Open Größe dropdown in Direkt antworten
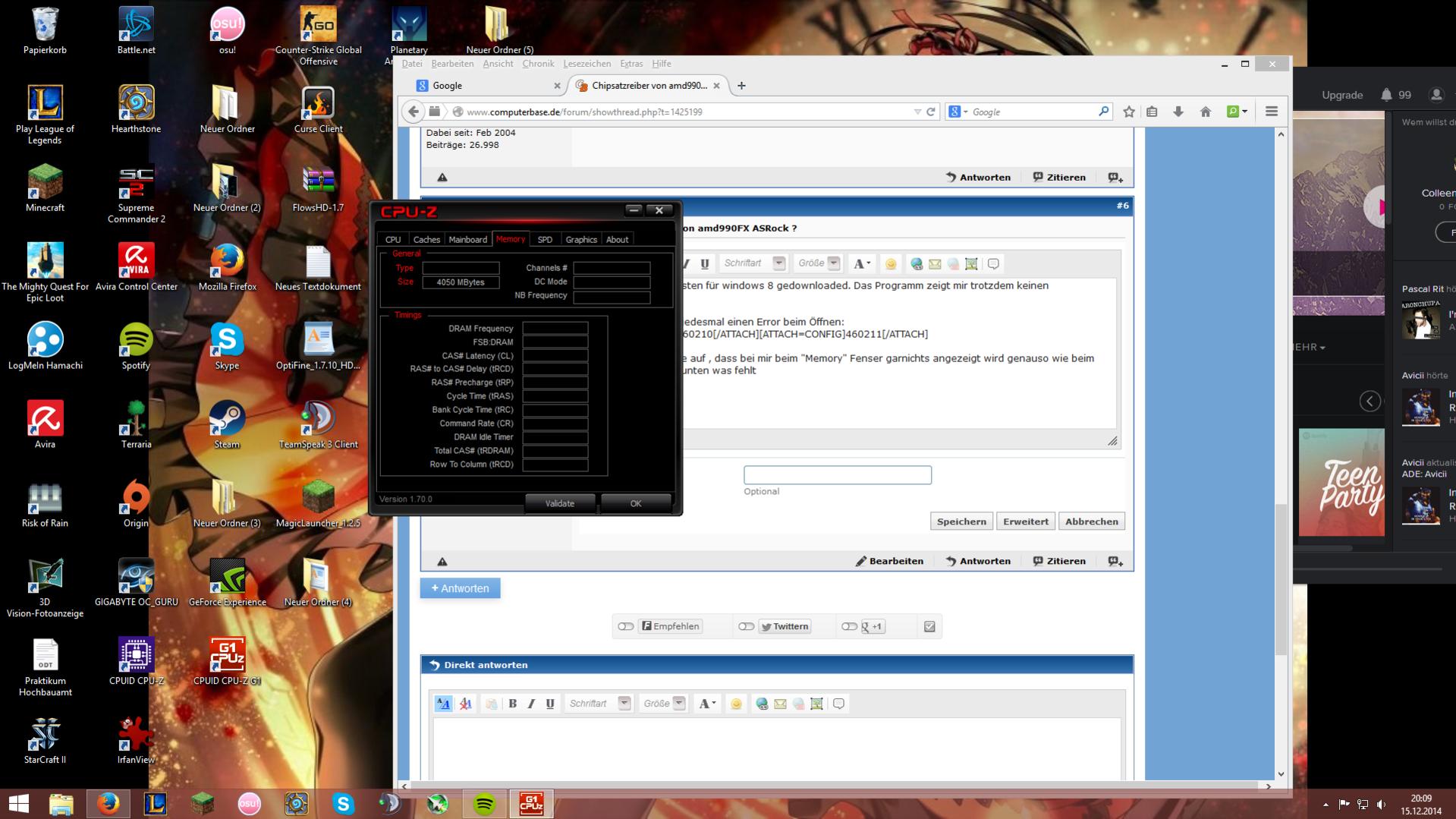 coord(679,704)
